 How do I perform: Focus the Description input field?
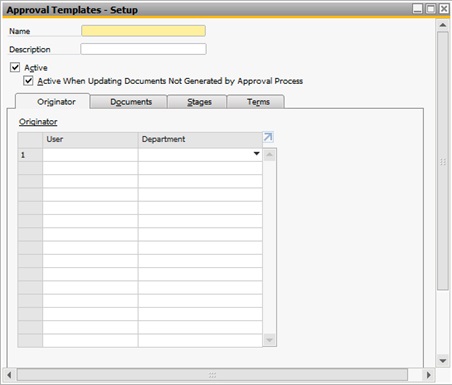(x=143, y=49)
